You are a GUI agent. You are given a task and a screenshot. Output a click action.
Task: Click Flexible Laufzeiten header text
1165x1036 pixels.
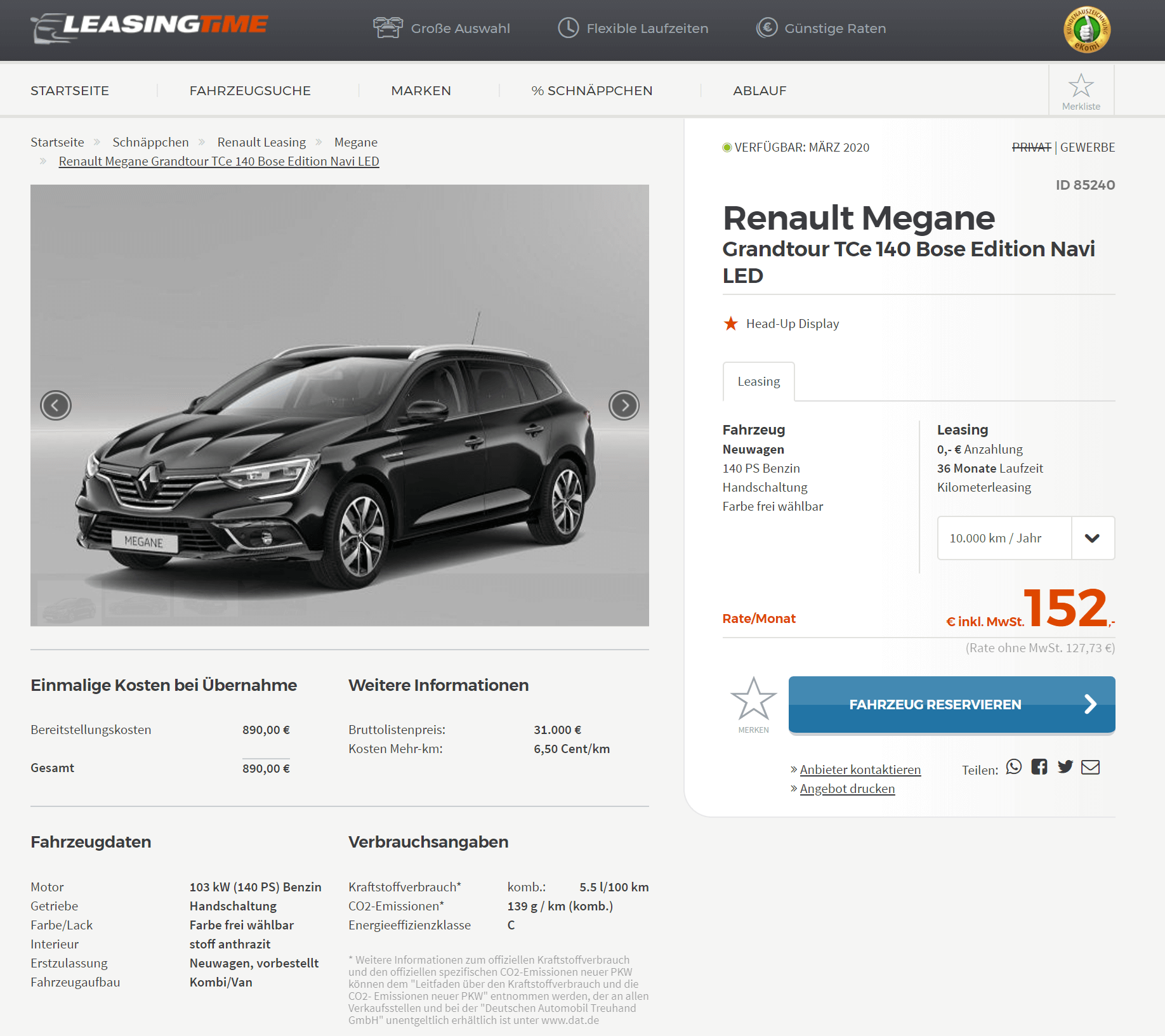[x=647, y=29]
